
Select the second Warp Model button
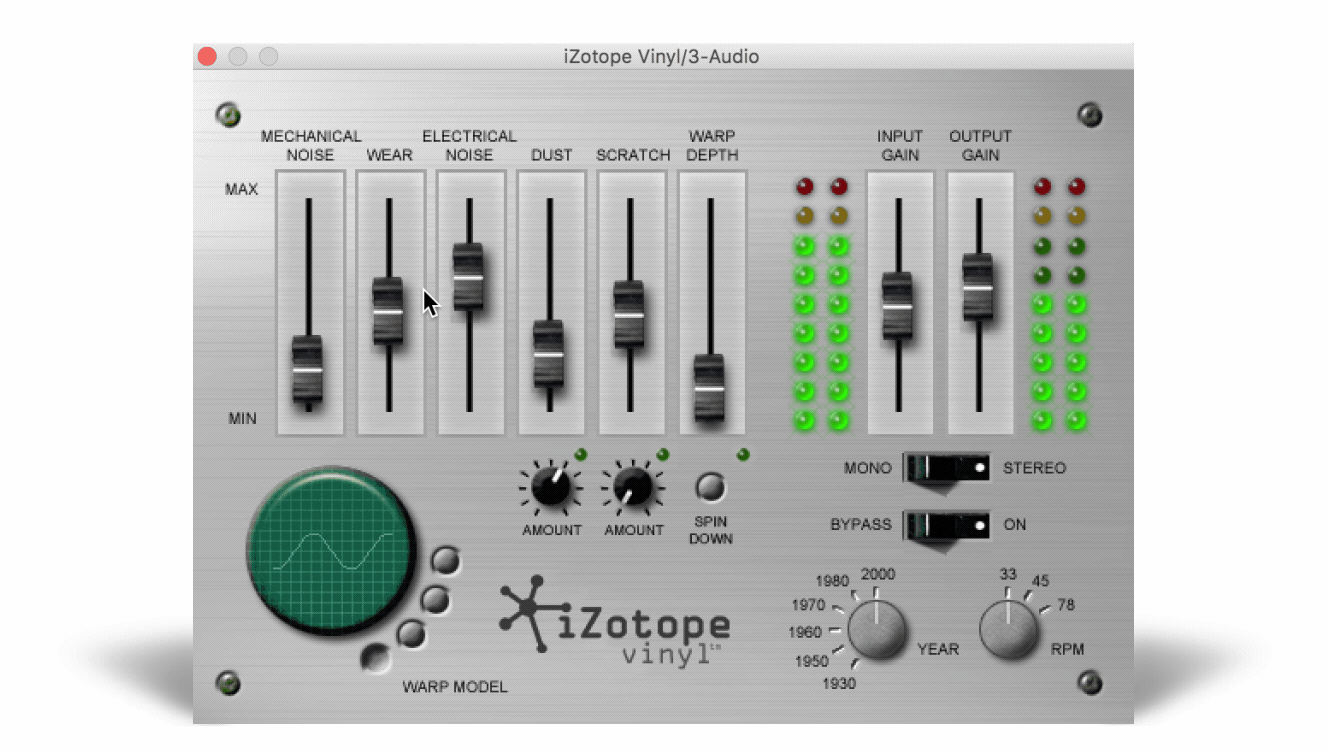tap(434, 599)
